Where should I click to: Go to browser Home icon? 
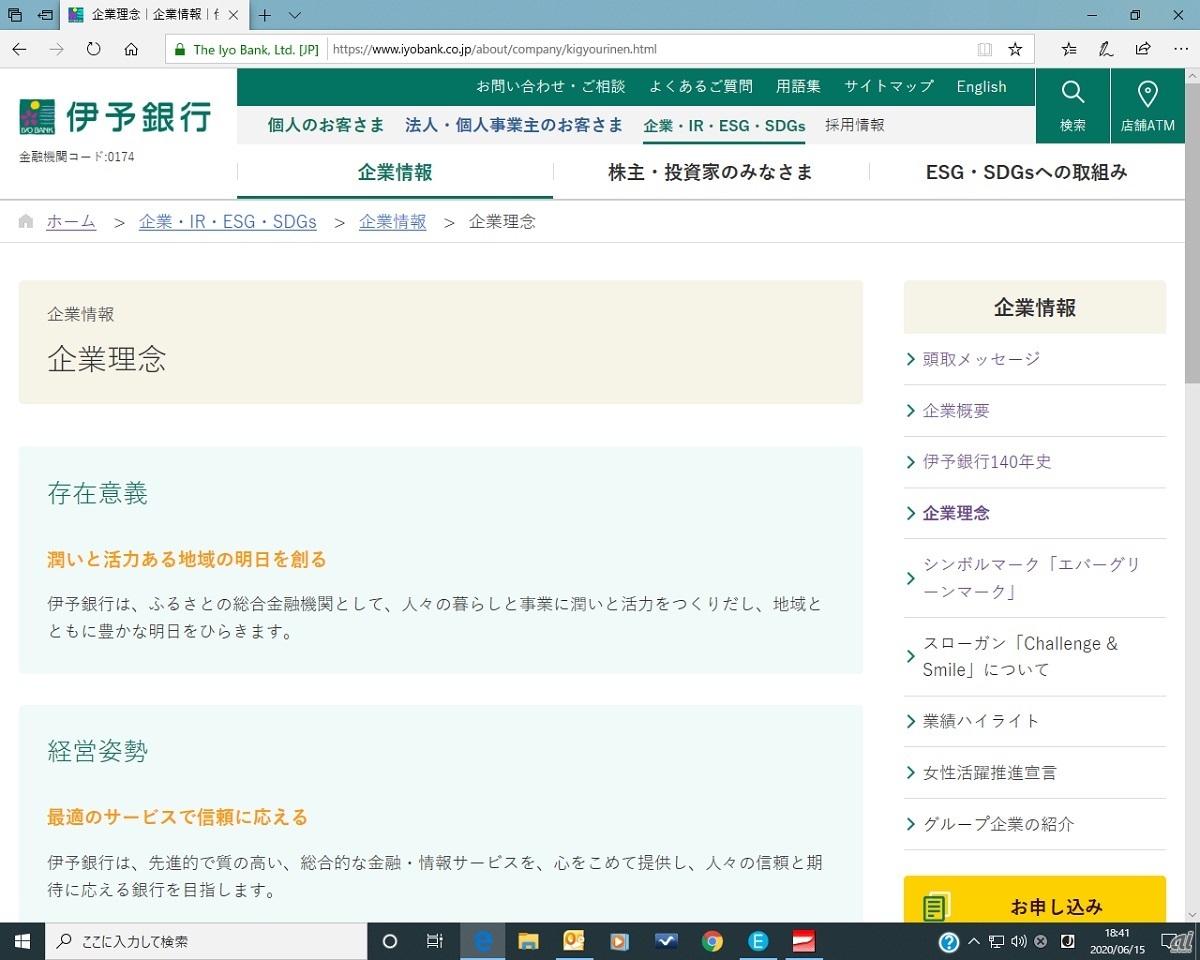coord(131,49)
